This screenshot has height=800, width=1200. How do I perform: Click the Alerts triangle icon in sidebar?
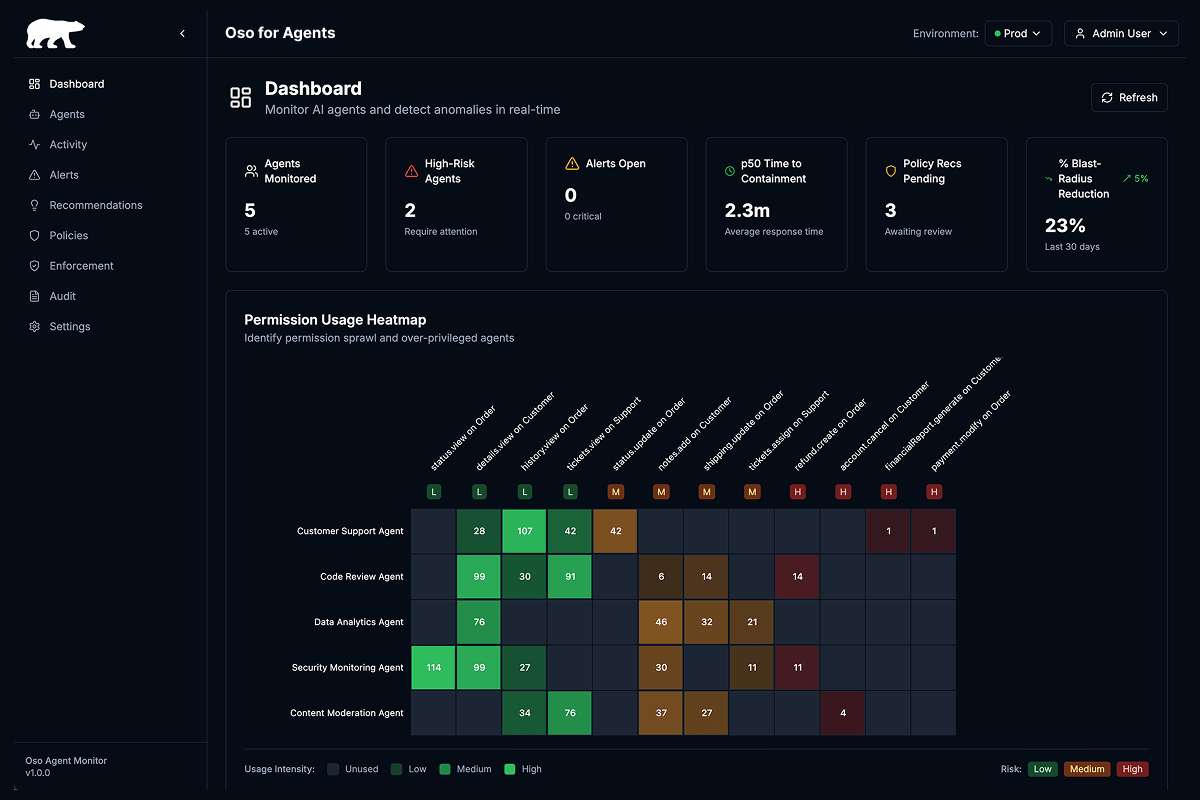[x=33, y=174]
